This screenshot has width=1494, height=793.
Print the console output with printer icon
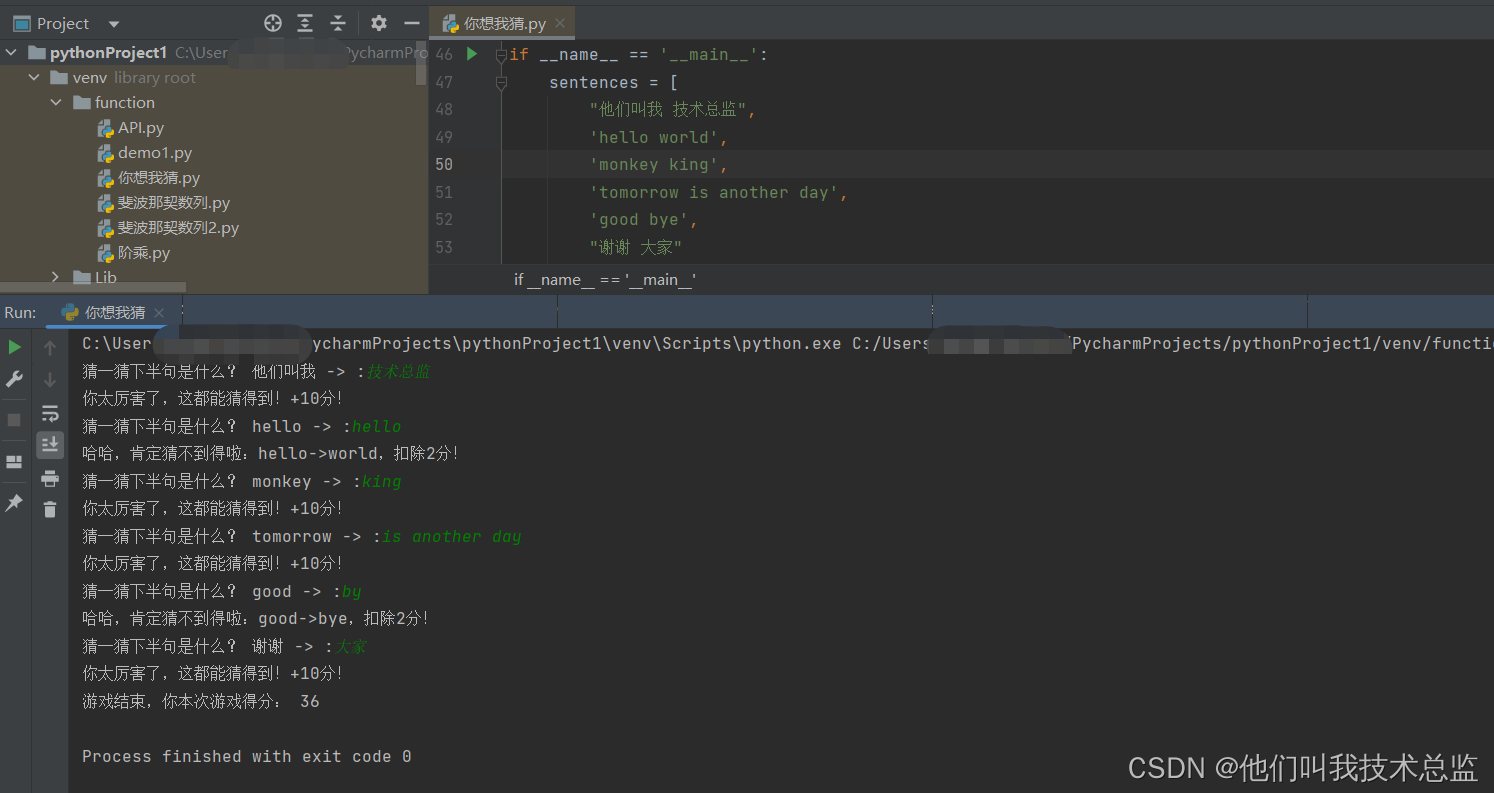click(x=50, y=478)
